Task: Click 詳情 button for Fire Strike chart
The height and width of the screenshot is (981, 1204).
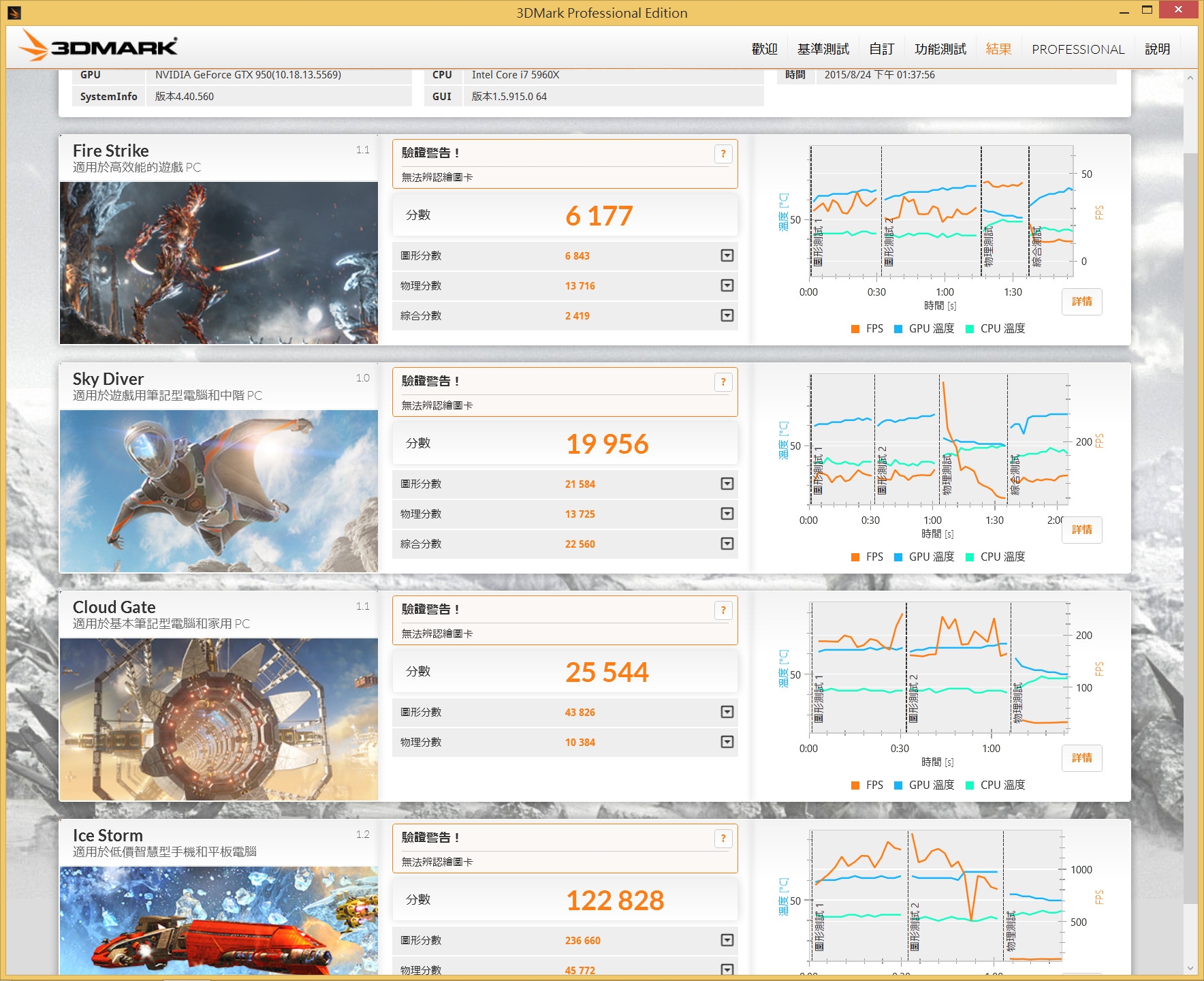Action: click(1081, 302)
